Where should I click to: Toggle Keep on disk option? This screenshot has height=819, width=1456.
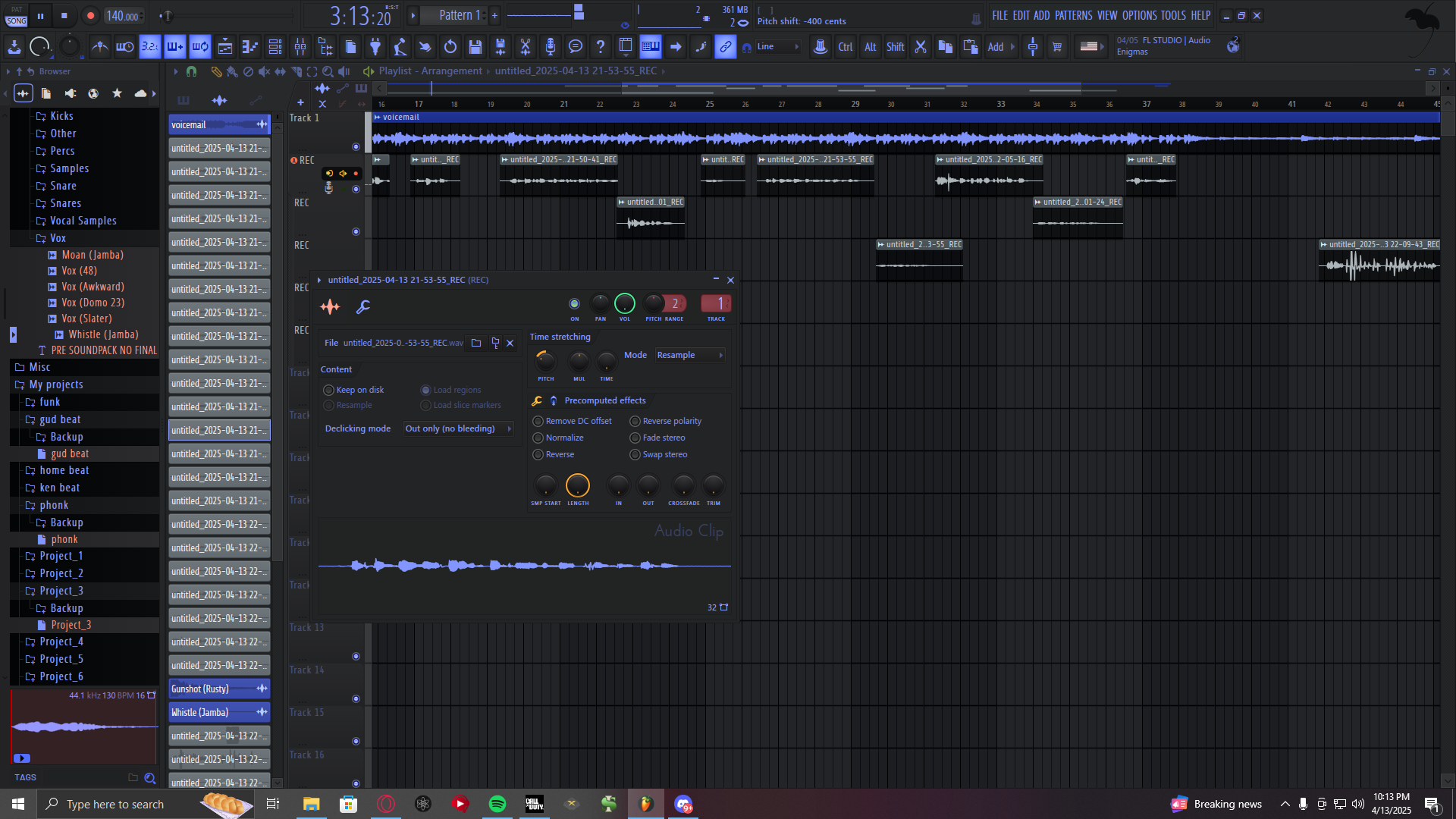click(x=329, y=390)
